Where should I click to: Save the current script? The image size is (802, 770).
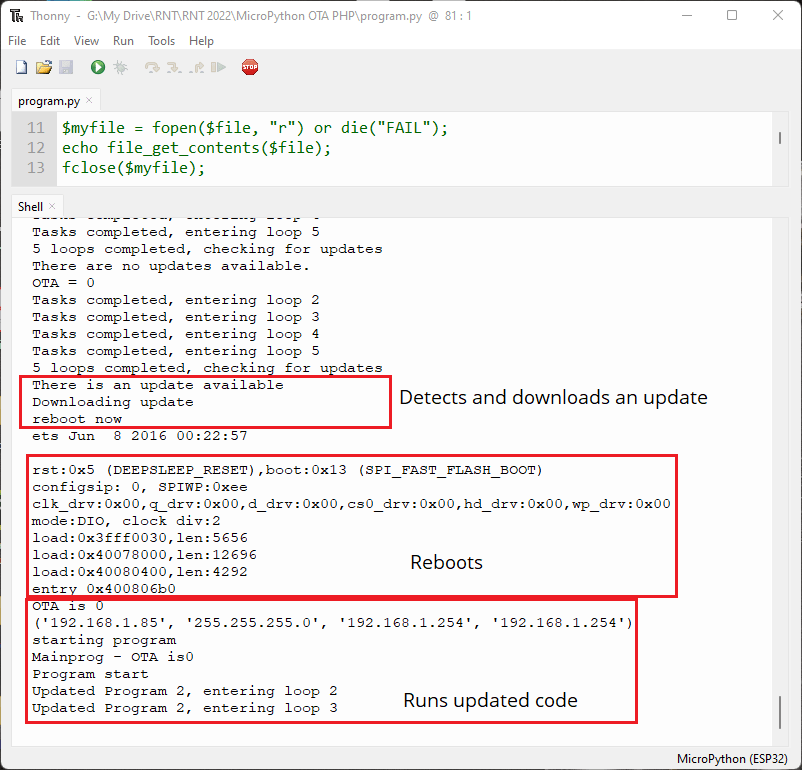(x=66, y=67)
